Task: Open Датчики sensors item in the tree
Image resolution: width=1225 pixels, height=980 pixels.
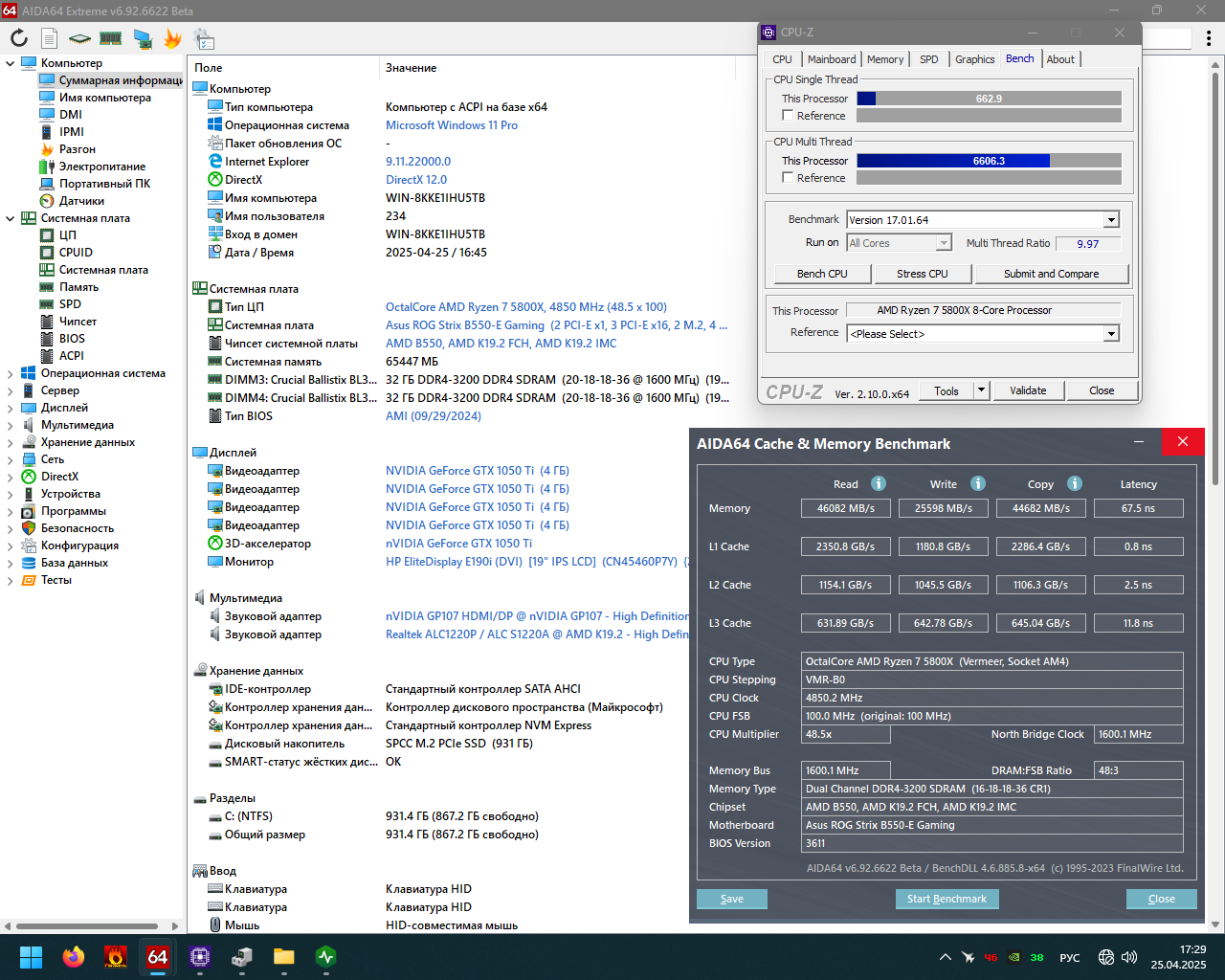Action: pyautogui.click(x=81, y=201)
